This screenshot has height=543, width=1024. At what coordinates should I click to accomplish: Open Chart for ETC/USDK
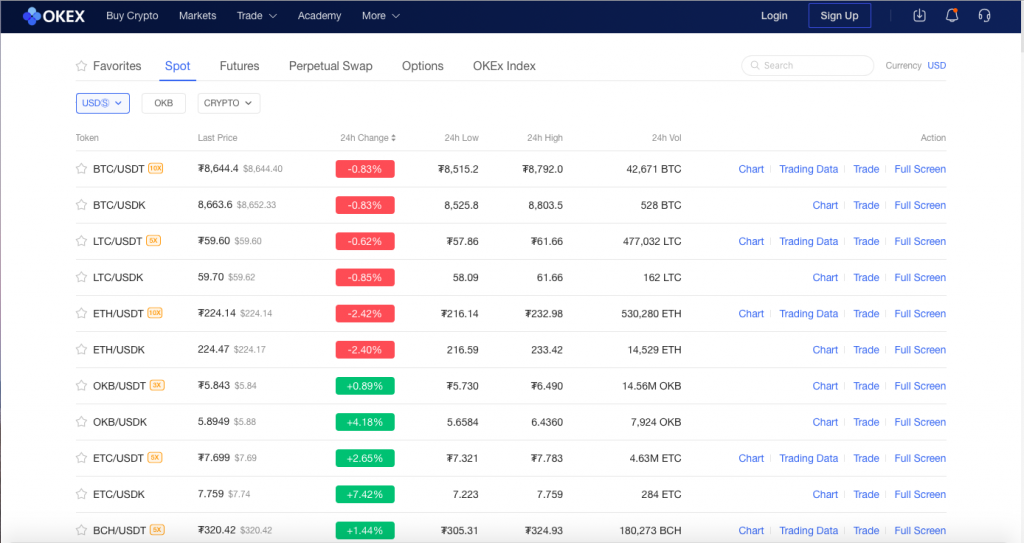[825, 495]
